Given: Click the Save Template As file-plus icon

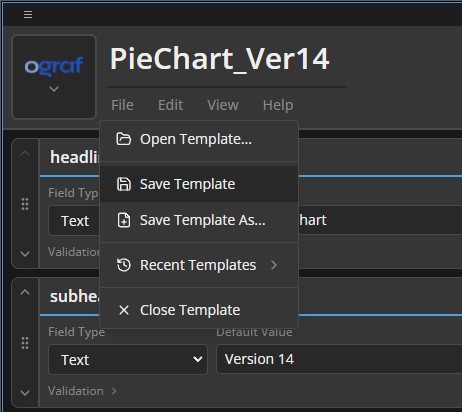Looking at the screenshot, I should click(124, 220).
